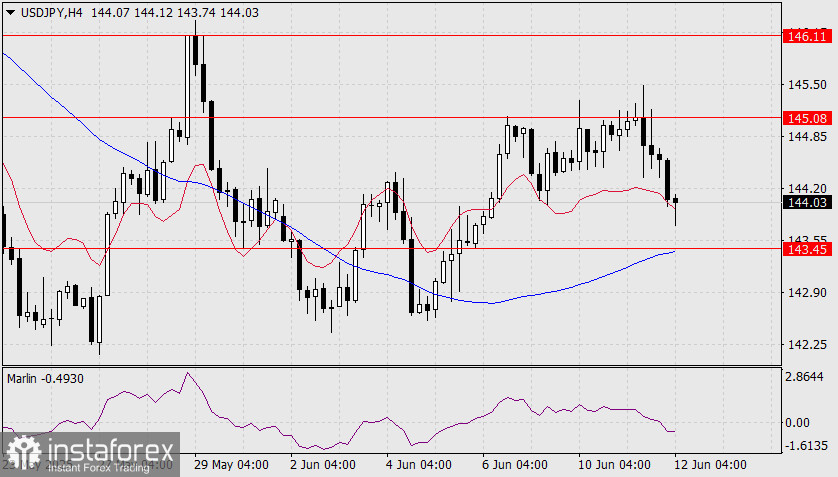Click the OHLC values 144.07 144.12 143.74 144.03
838x477 pixels.
click(175, 12)
